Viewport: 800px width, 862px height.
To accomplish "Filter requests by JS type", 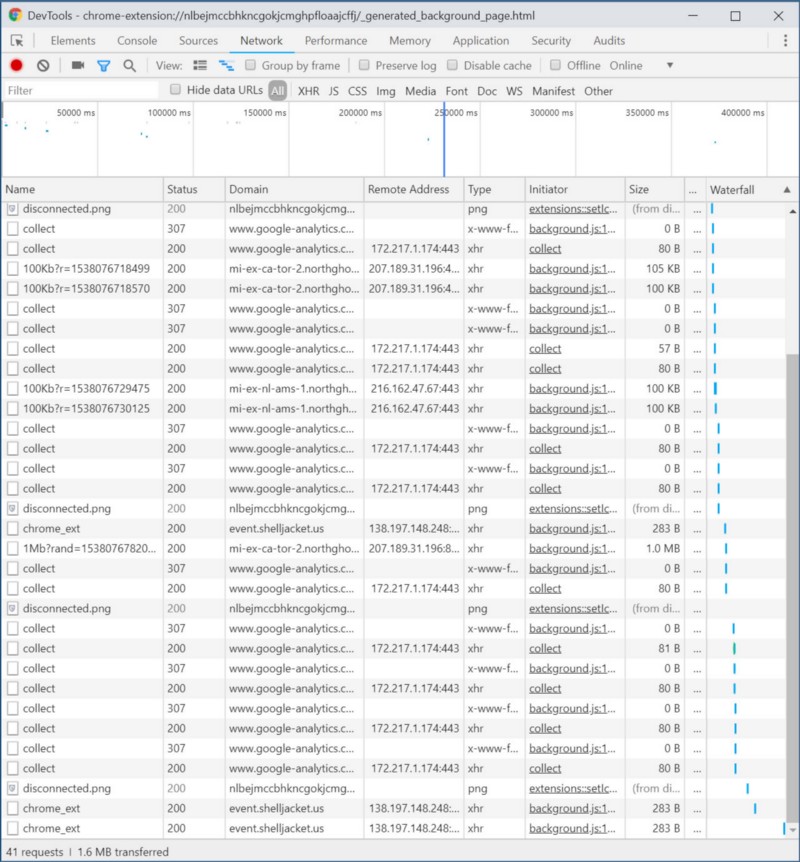I will coord(334,91).
